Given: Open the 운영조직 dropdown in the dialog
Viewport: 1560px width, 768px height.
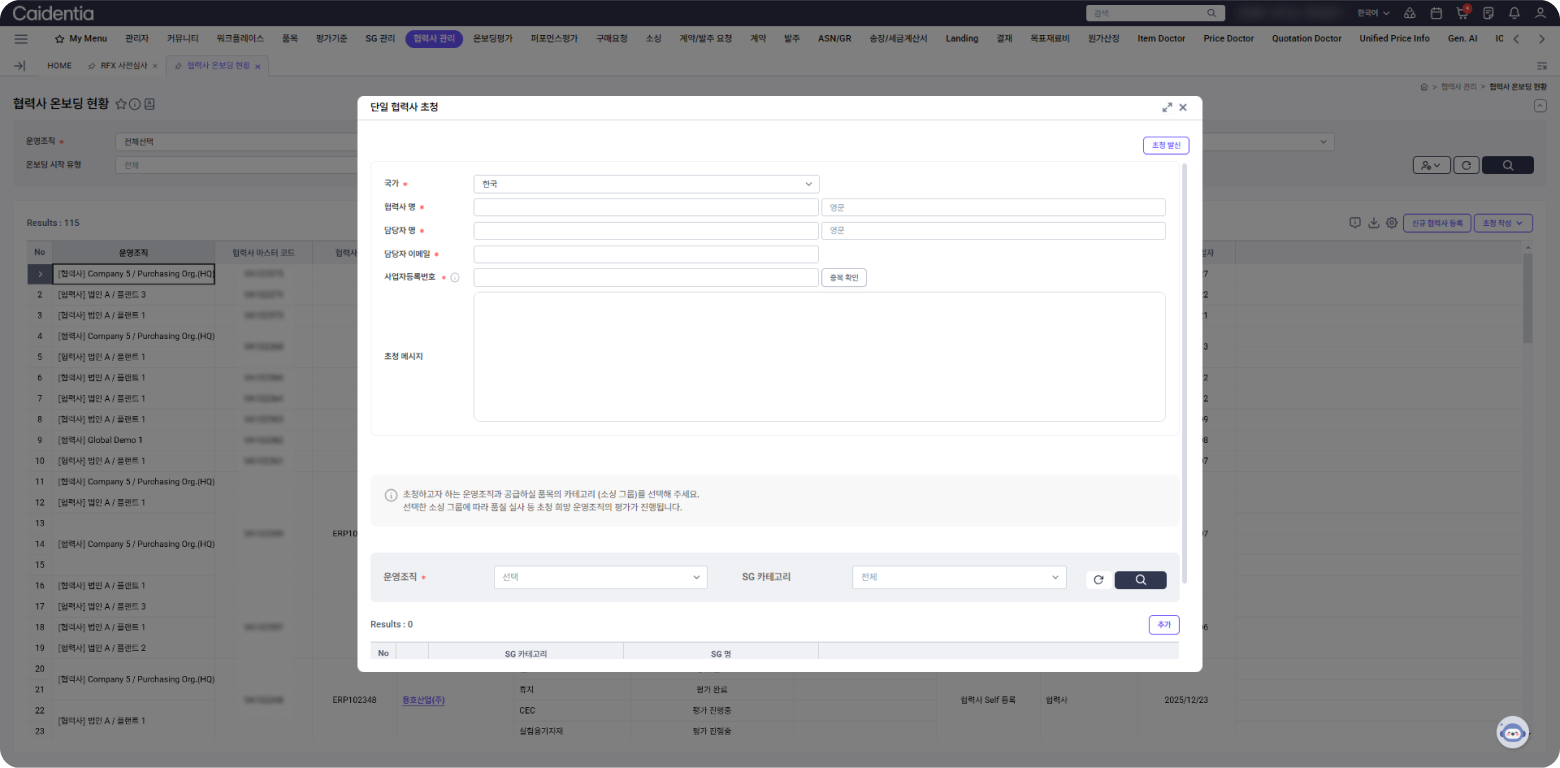Looking at the screenshot, I should pyautogui.click(x=600, y=578).
